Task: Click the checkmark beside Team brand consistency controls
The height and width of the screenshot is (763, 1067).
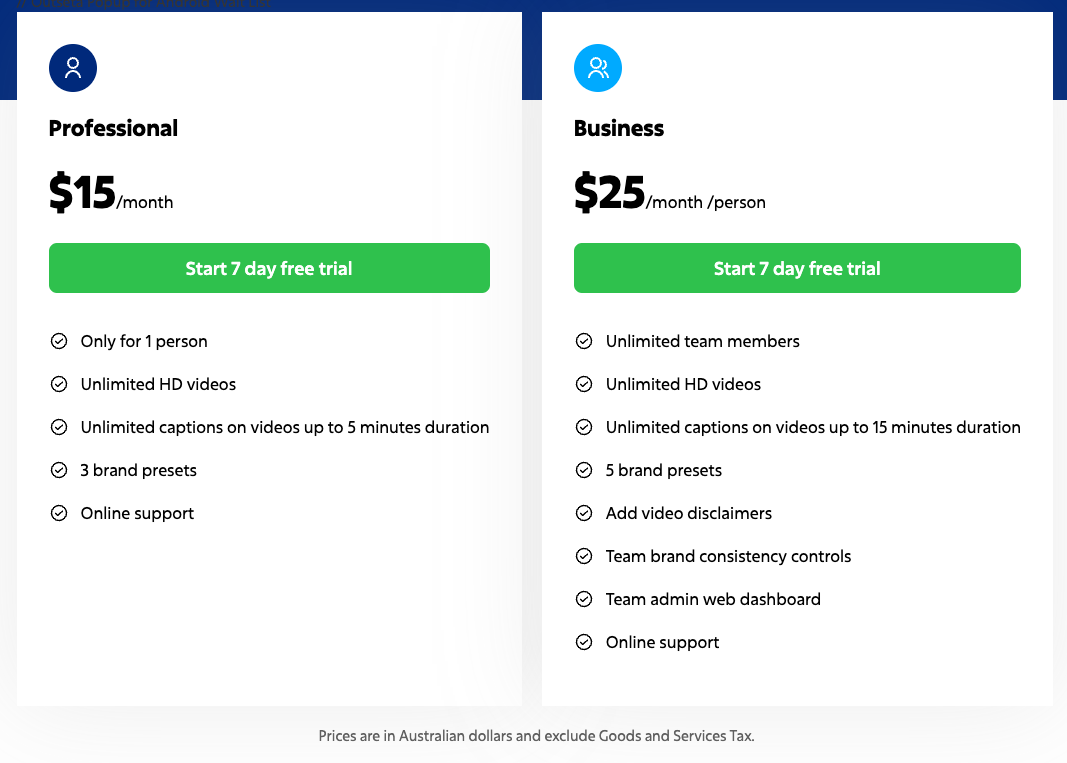Action: click(583, 556)
